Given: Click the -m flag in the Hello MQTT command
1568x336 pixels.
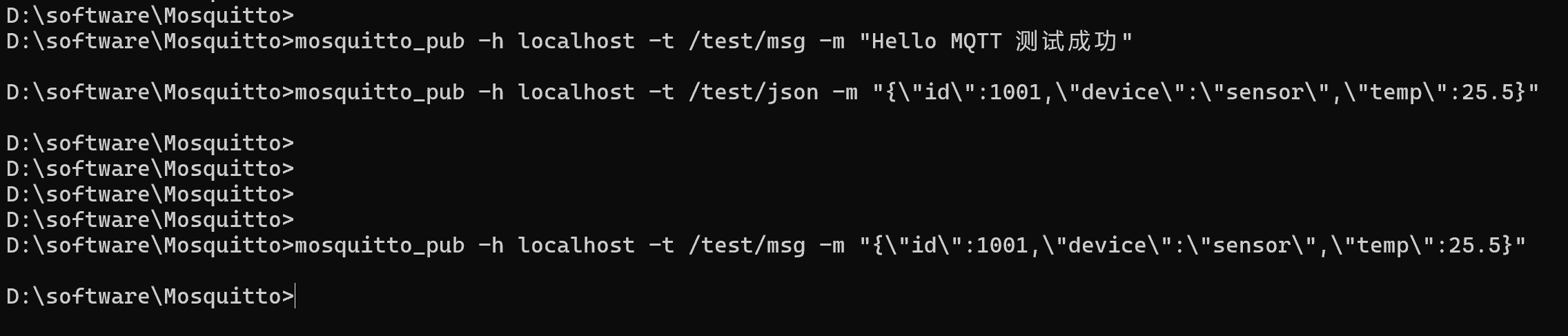Looking at the screenshot, I should click(x=832, y=41).
